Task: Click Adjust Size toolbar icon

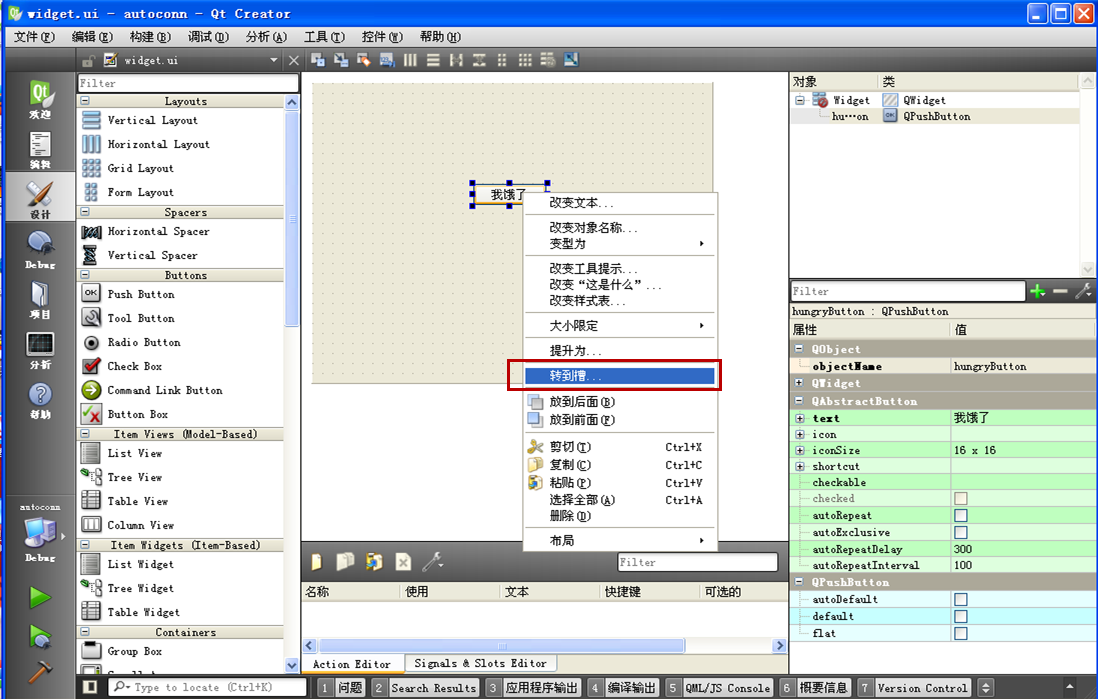Action: click(571, 60)
